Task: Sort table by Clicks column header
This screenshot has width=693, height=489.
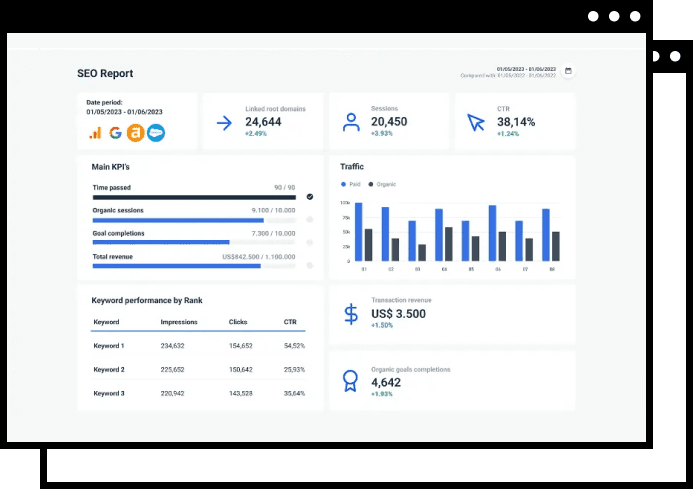Action: [x=238, y=322]
